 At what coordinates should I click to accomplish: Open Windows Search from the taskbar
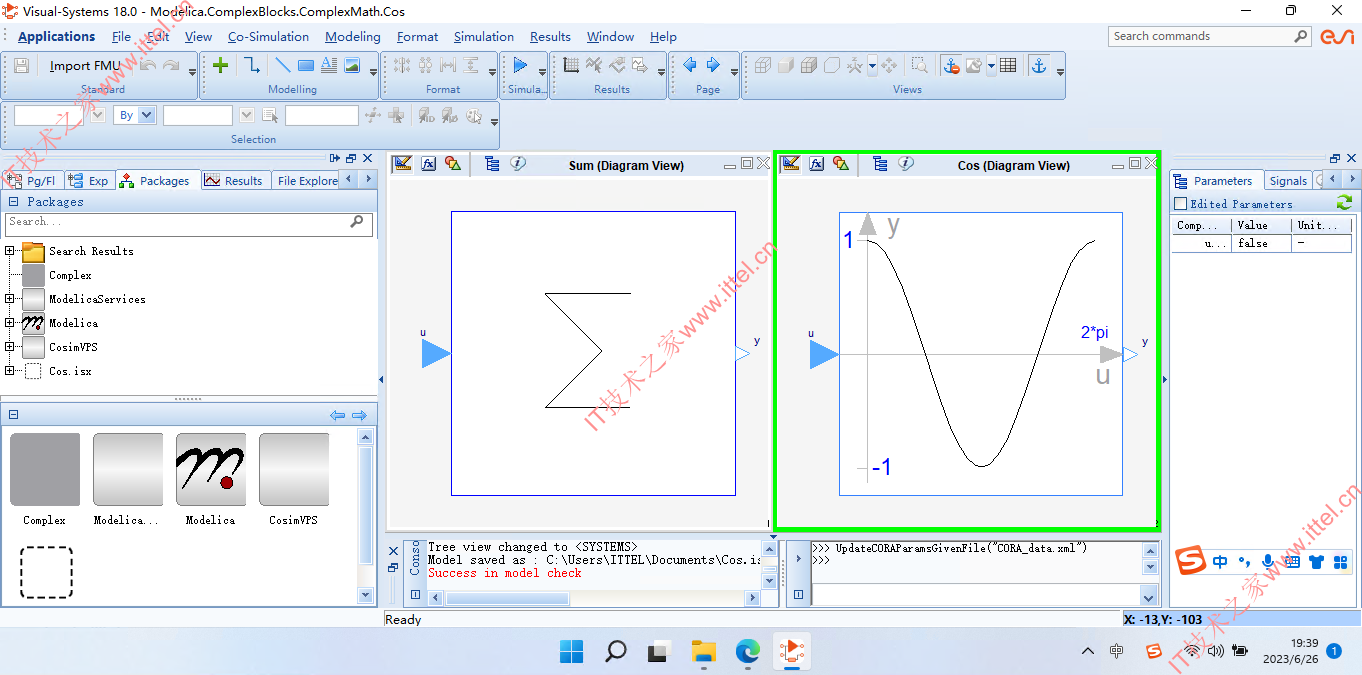coord(616,651)
